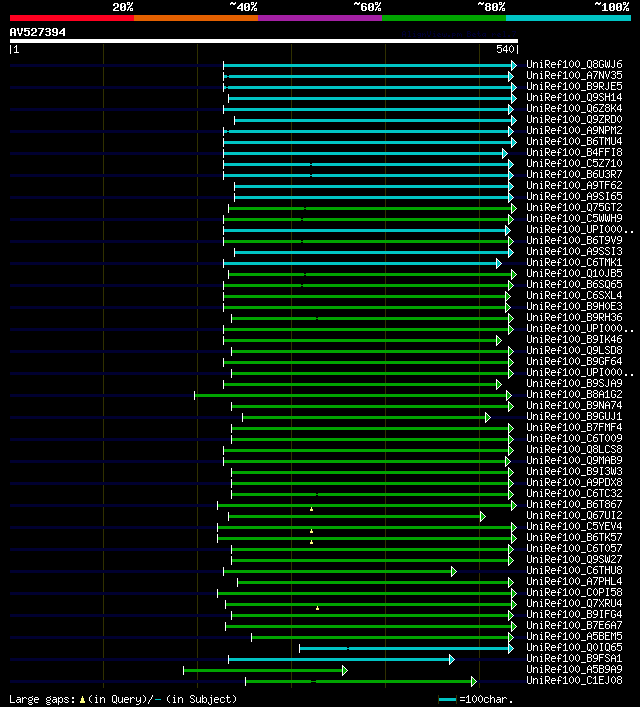Click the UniRef100_B9I3W3 label
The image size is (640, 707).
coord(574,471)
